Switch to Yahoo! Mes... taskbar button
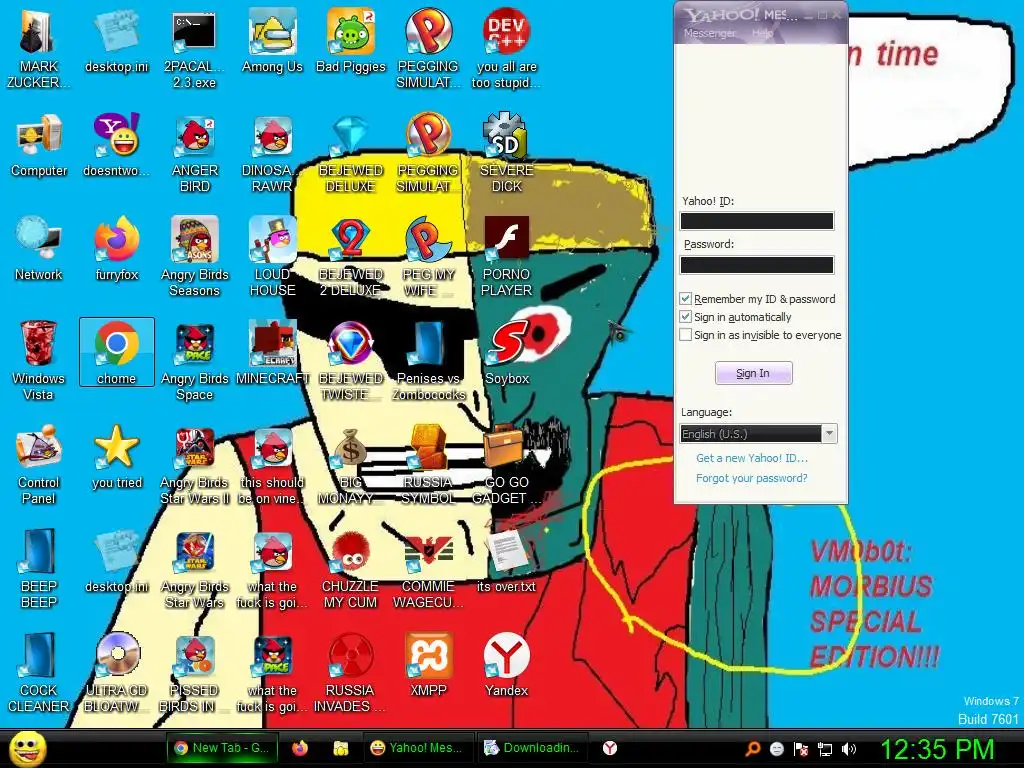 417,748
